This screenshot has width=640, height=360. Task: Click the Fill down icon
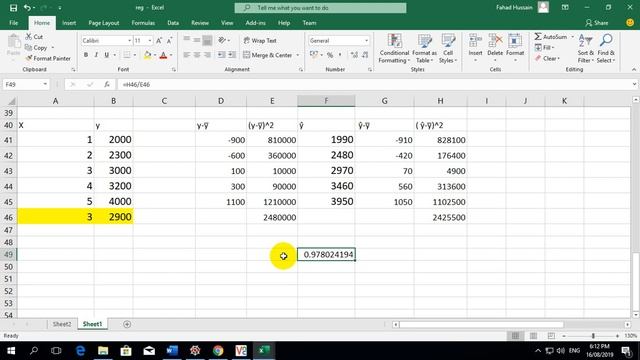538,48
